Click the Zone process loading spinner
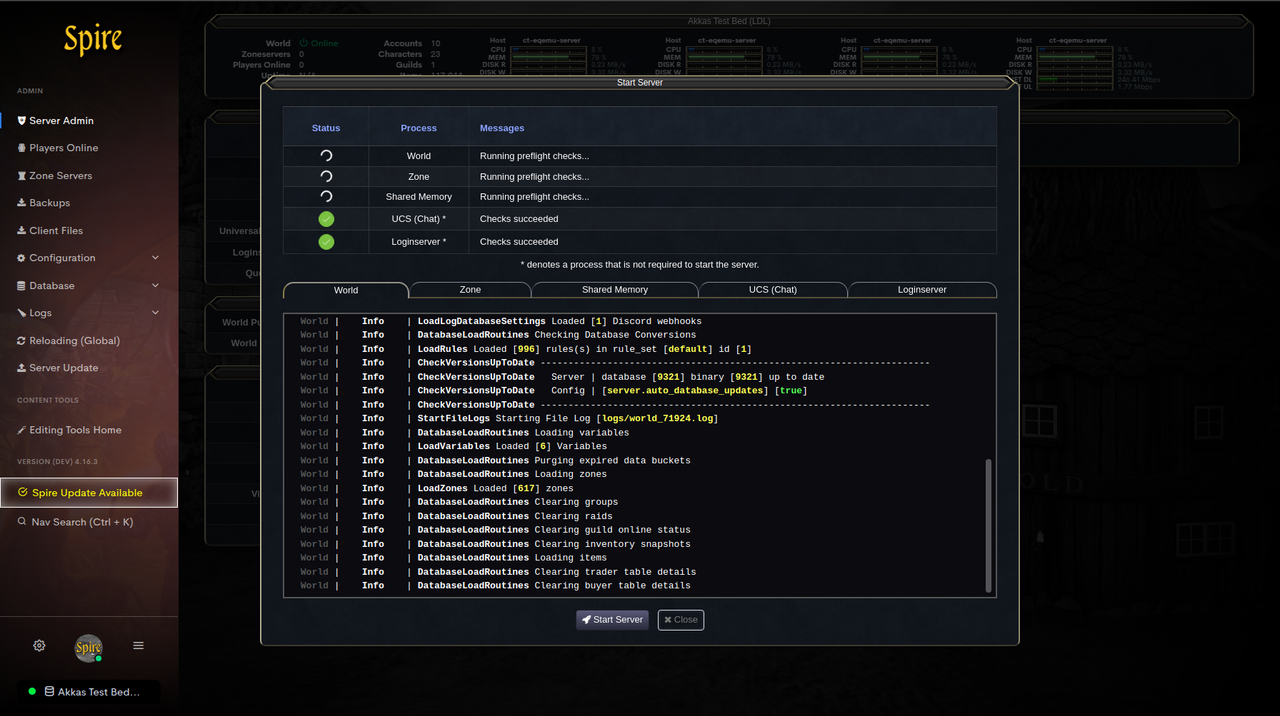 (x=326, y=176)
